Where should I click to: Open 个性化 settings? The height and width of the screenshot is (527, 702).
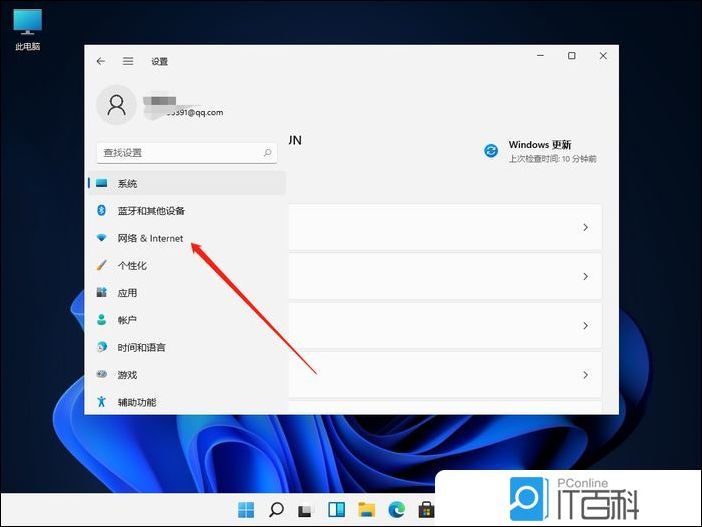187,266
